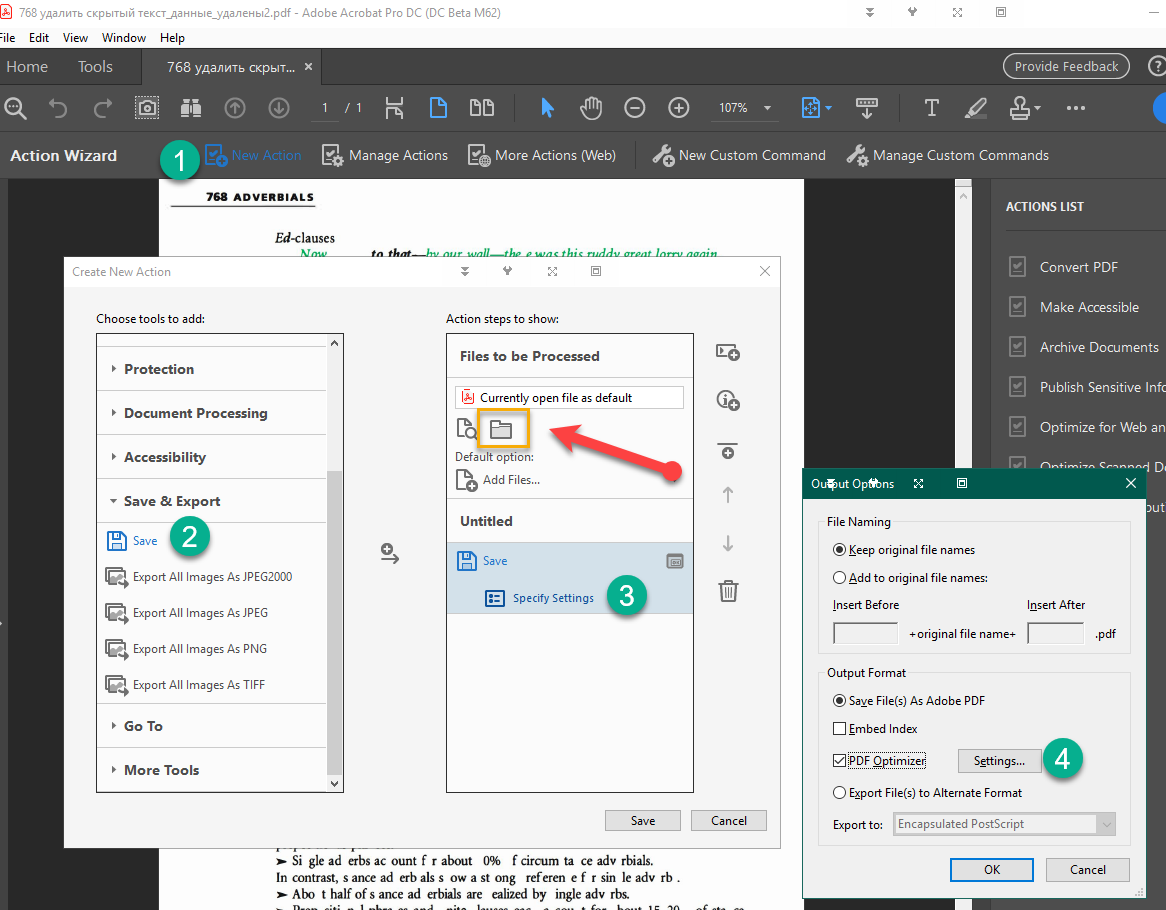Uncheck the PDF Optimizer checkbox

tap(840, 761)
